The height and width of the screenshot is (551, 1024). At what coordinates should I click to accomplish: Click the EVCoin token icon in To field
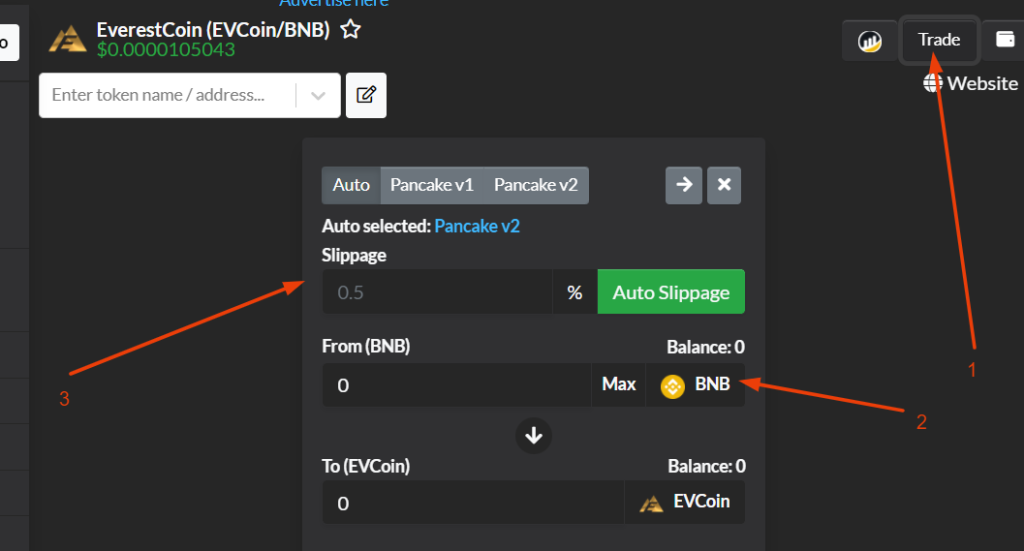(651, 503)
